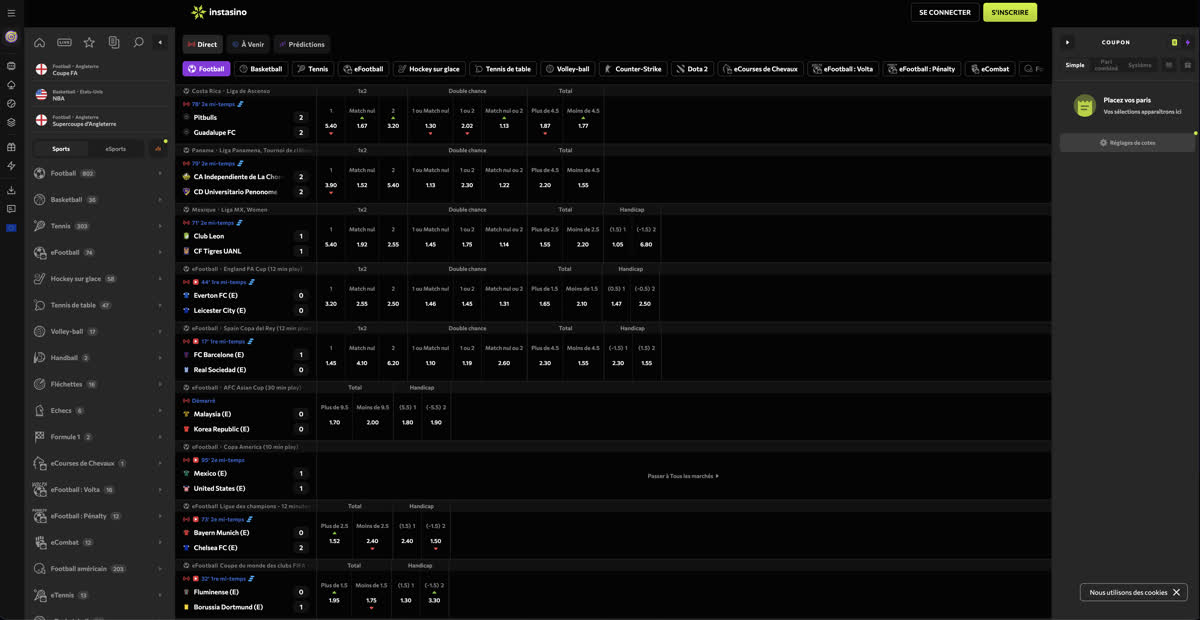This screenshot has height=620, width=1200.
Task: Open the Bayern Munich (E) match
Action: coord(222,533)
